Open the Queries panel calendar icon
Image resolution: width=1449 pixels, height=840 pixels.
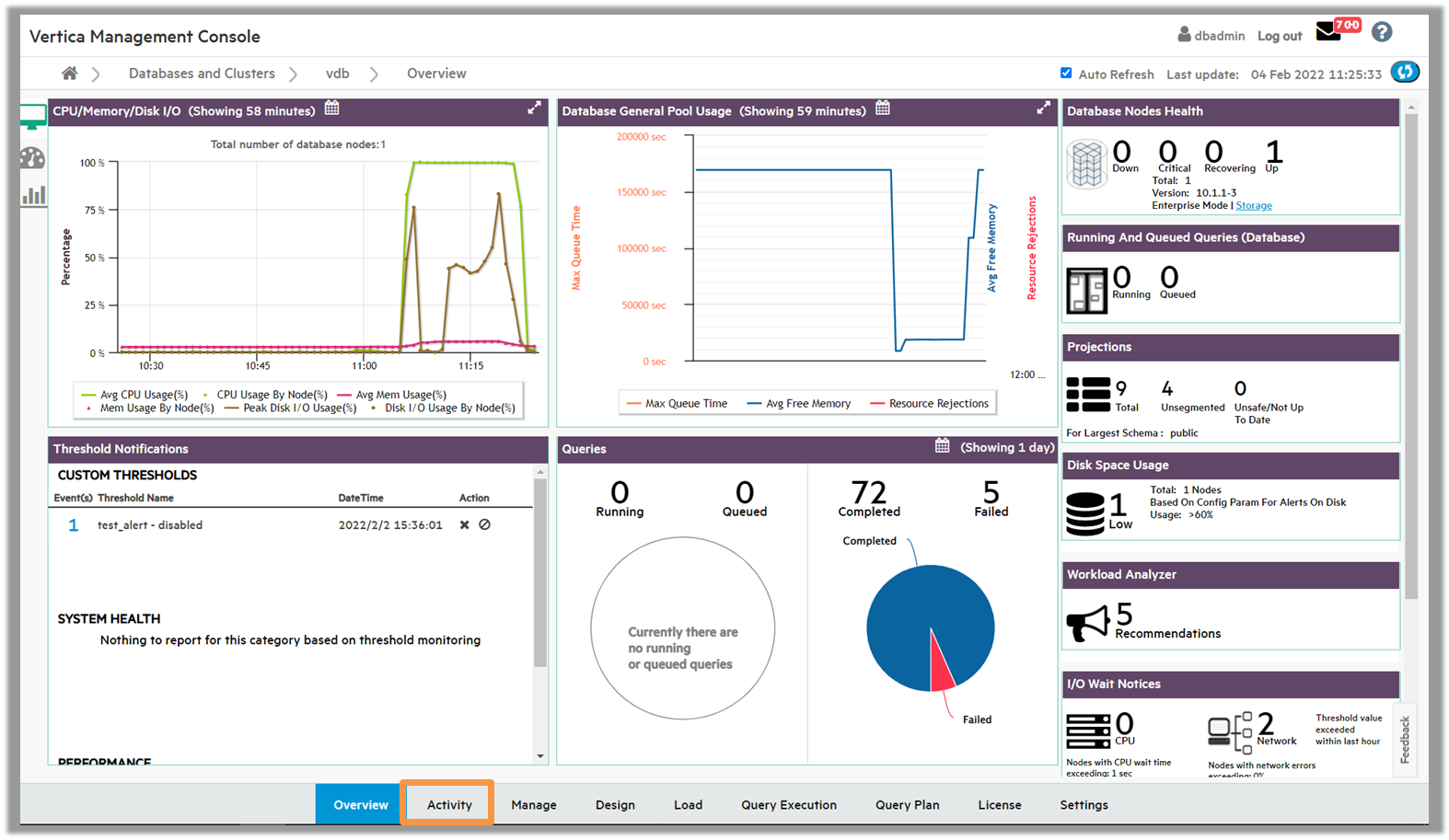point(942,446)
